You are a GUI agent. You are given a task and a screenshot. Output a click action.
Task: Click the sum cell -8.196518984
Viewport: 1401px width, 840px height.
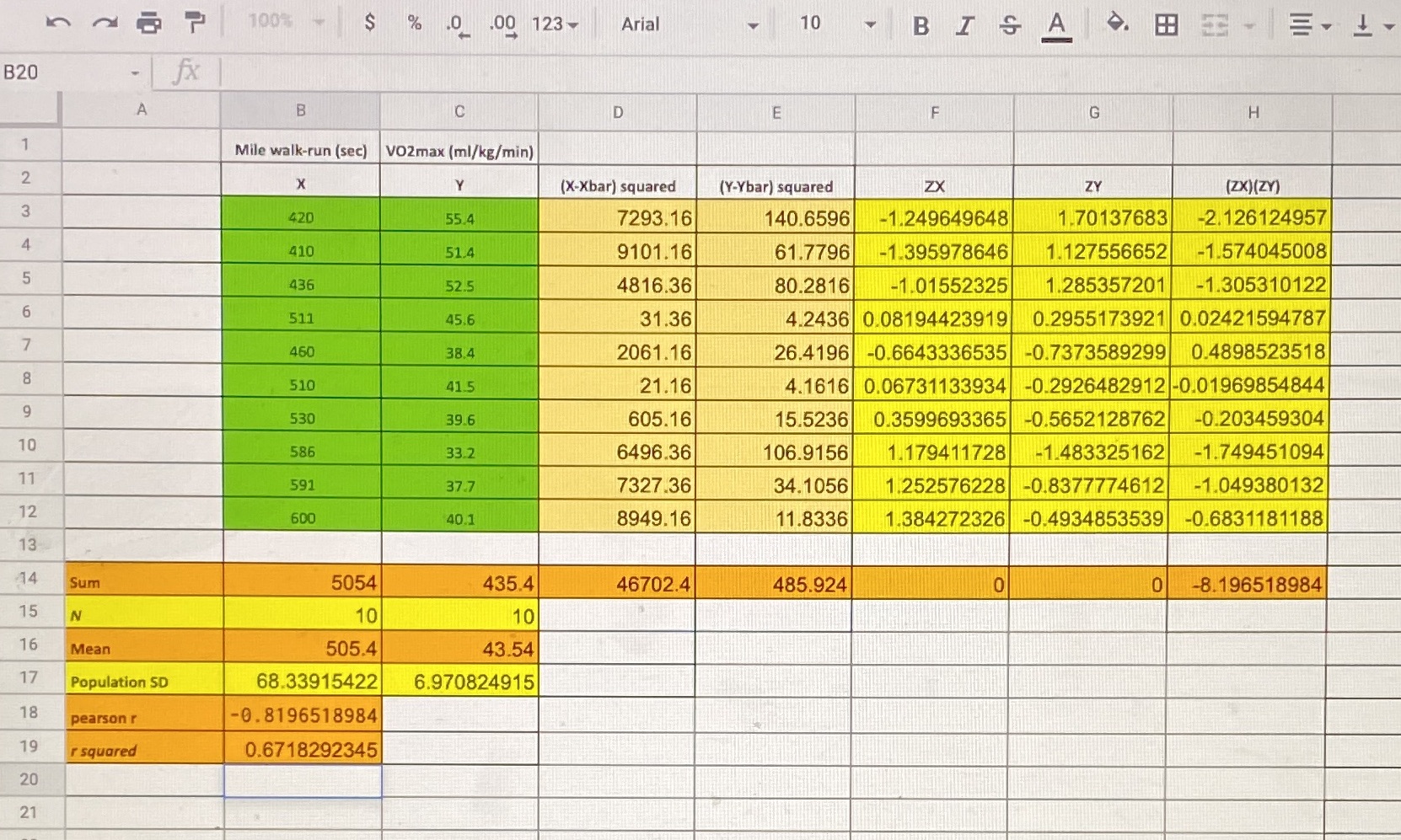click(x=1247, y=583)
